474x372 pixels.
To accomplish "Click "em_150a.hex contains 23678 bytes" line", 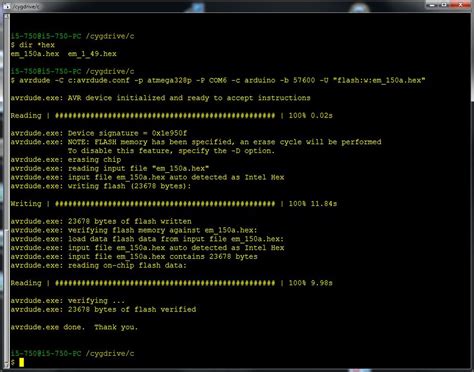I will pyautogui.click(x=134, y=257).
